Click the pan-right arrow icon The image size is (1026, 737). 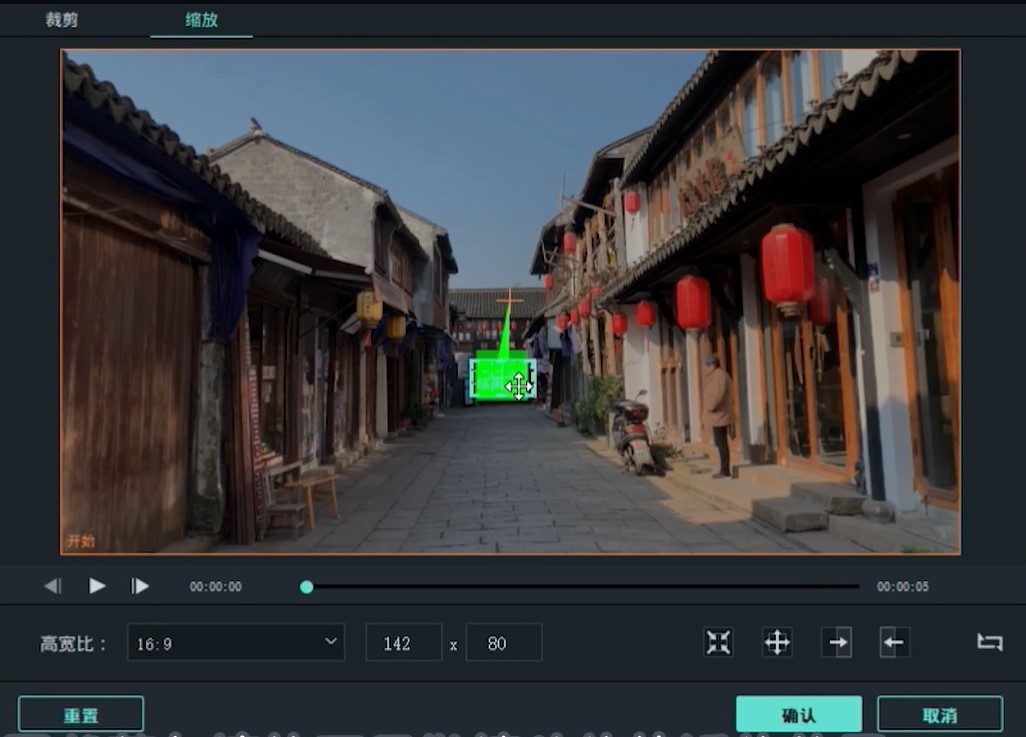pos(838,643)
